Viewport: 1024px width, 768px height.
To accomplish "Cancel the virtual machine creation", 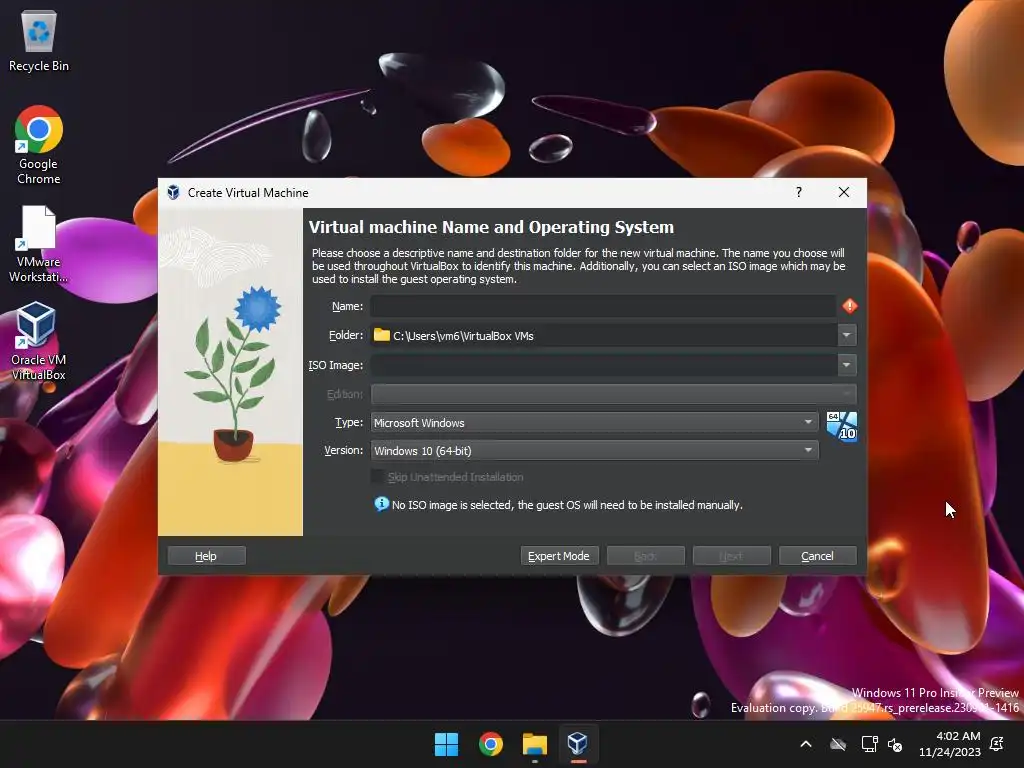I will tap(818, 556).
